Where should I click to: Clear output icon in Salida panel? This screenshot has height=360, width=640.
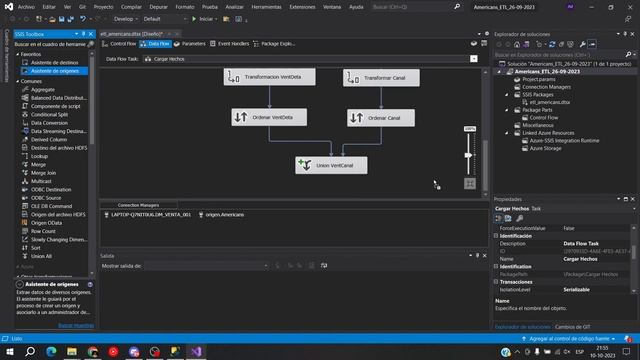click(x=312, y=266)
